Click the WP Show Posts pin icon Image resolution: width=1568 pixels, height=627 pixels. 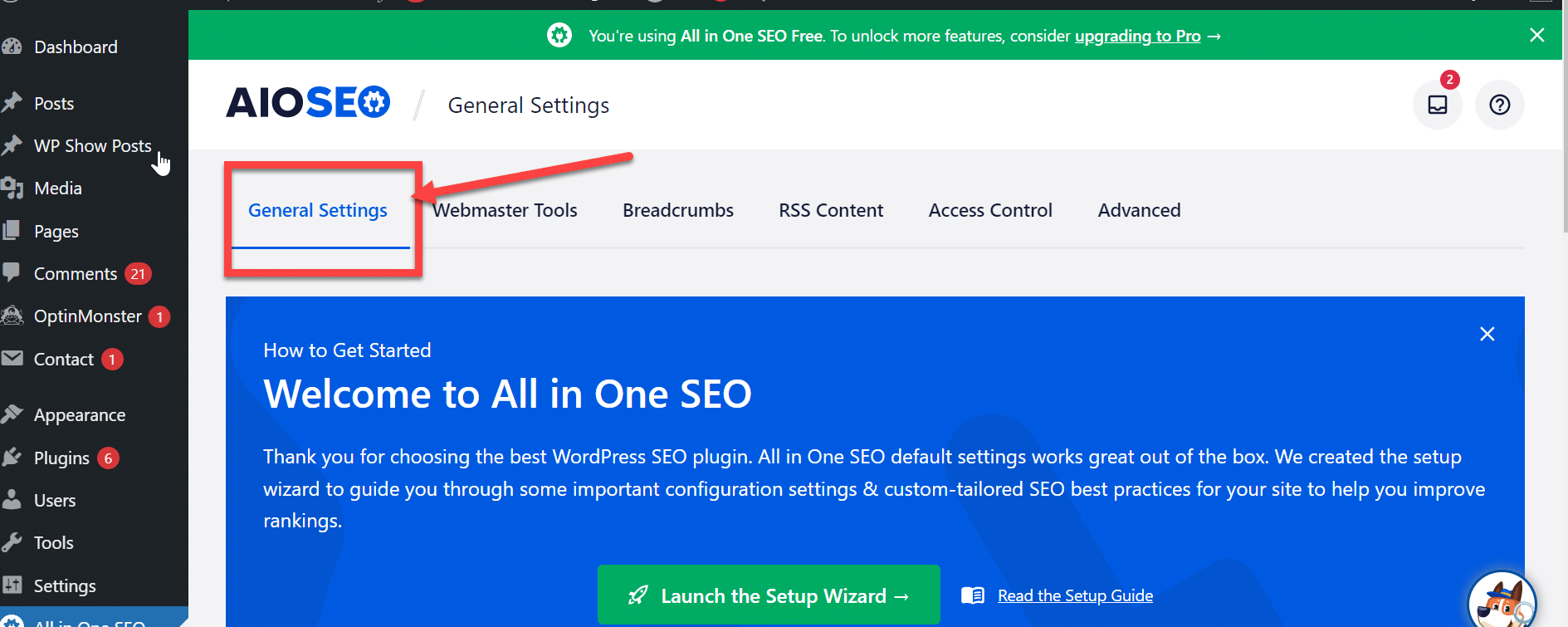tap(12, 145)
